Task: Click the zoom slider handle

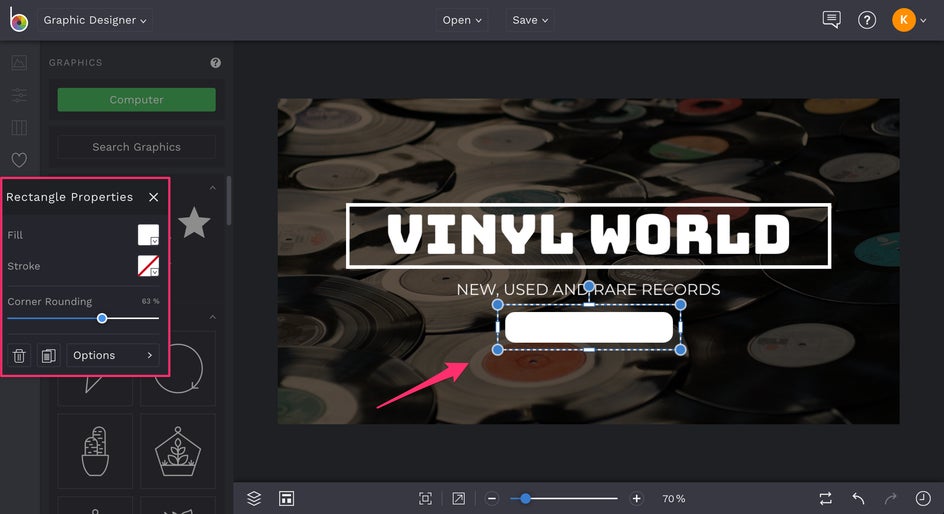Action: pos(526,498)
